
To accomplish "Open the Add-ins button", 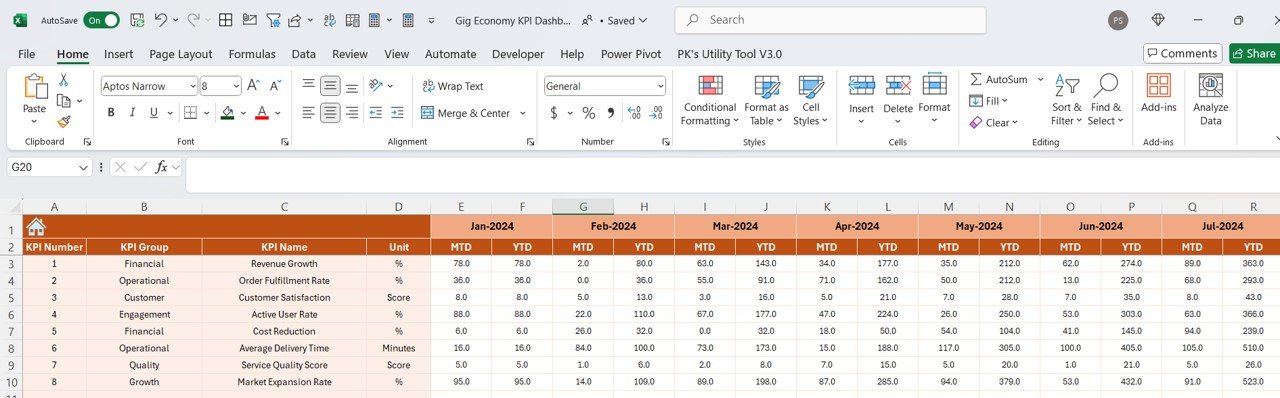I will coord(1159,93).
